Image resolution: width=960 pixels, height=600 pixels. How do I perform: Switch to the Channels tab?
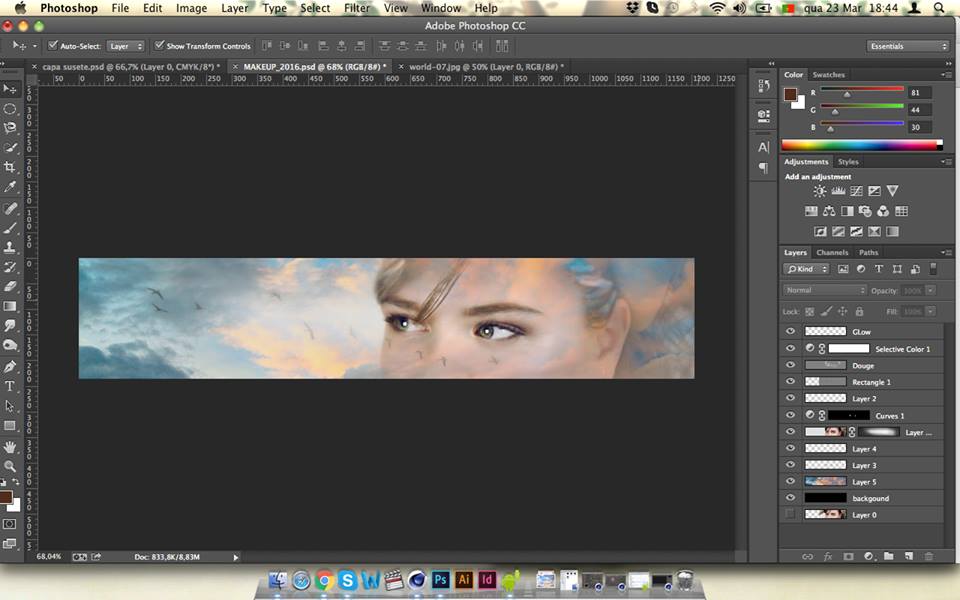(x=832, y=253)
